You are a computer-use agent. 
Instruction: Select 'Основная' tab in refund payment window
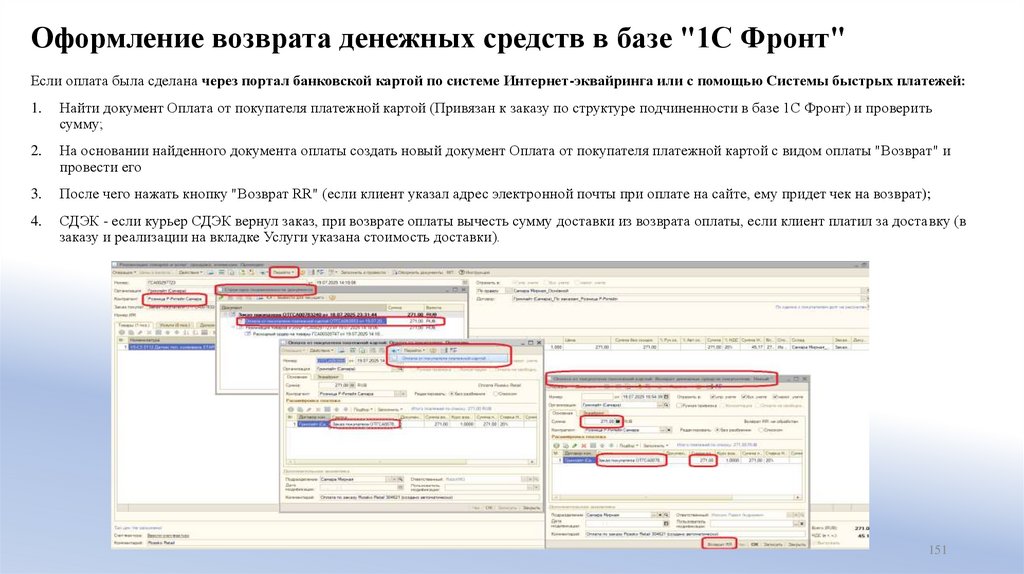(562, 413)
